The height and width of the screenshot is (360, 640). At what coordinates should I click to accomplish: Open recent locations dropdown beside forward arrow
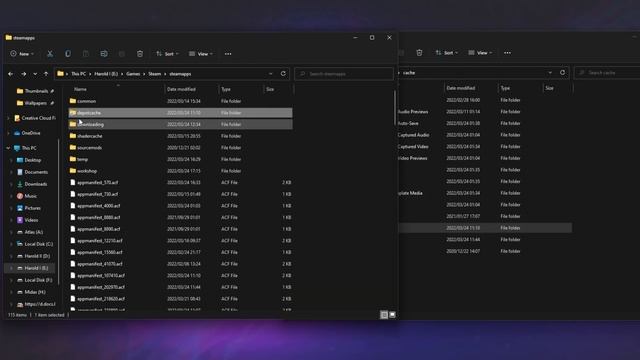tap(35, 74)
